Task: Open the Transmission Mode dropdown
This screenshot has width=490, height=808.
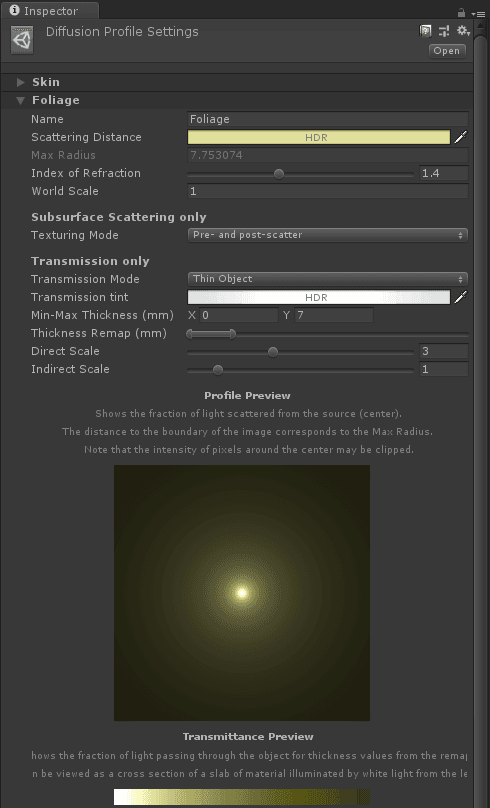Action: tap(327, 279)
